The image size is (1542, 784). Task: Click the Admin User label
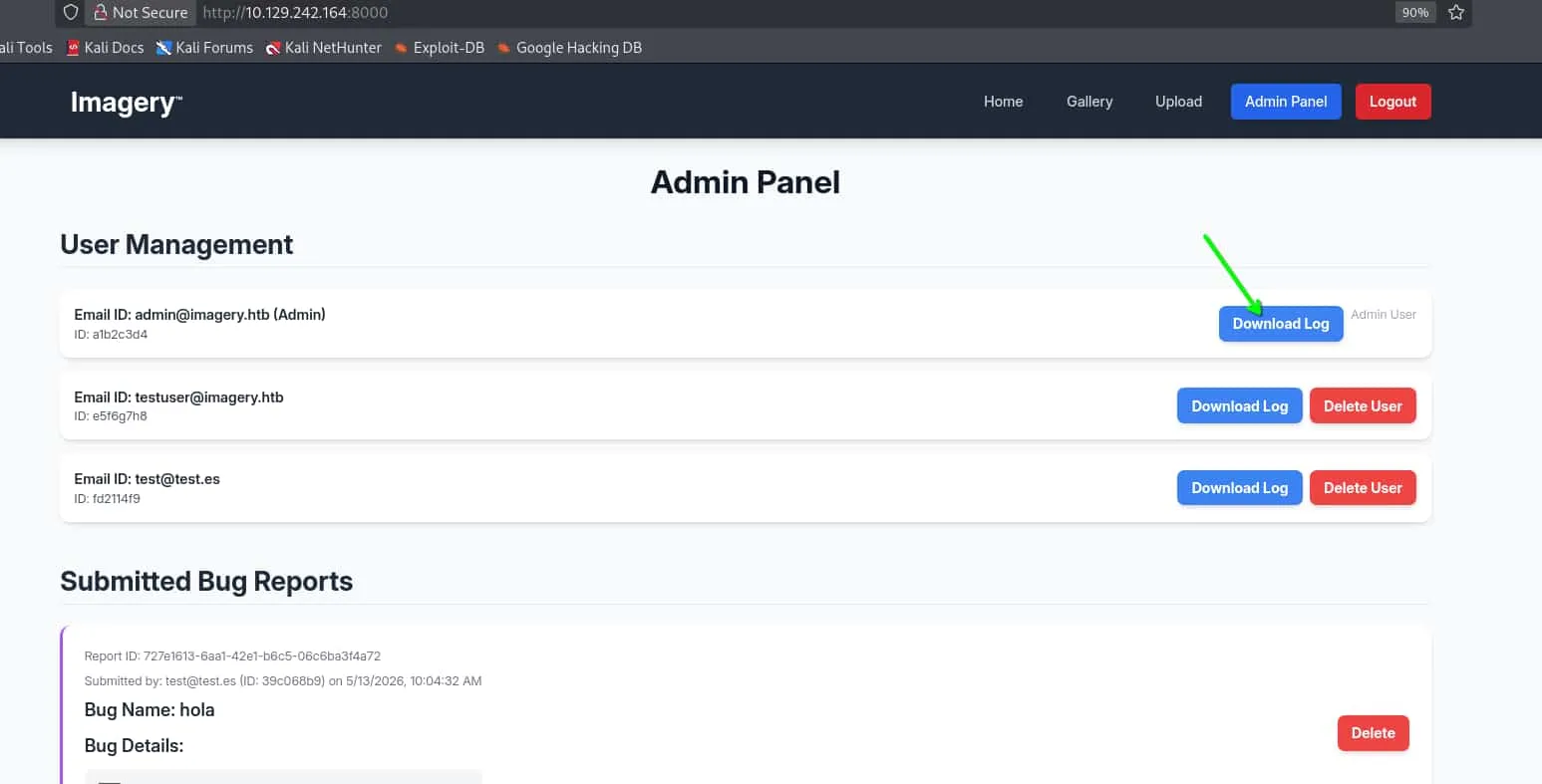coord(1384,314)
